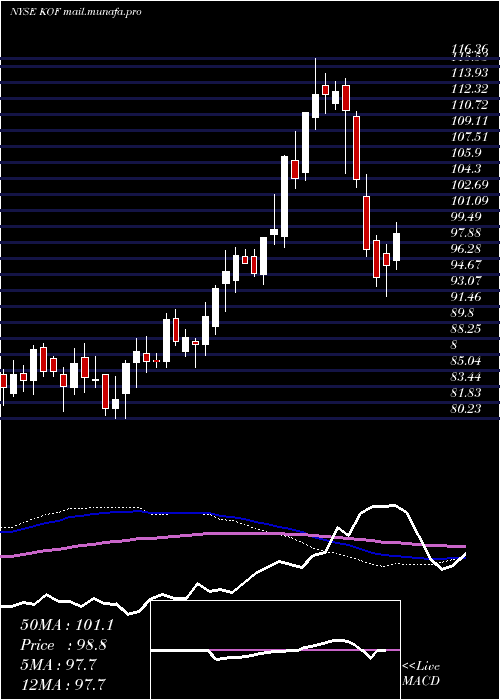Click inside the MACD inset chart box
Image resolution: width=500 pixels, height=700 pixels.
click(x=275, y=650)
